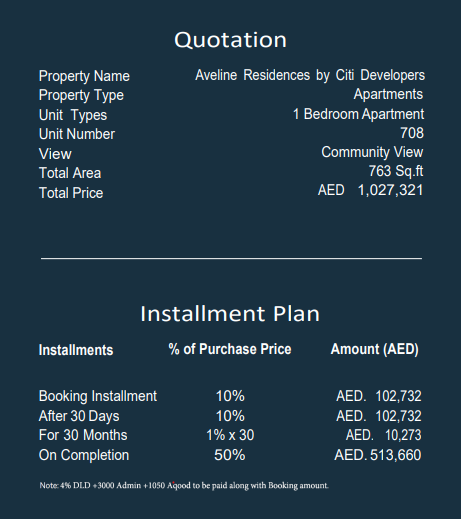Click the Installments column header
The width and height of the screenshot is (461, 519).
click(x=76, y=350)
